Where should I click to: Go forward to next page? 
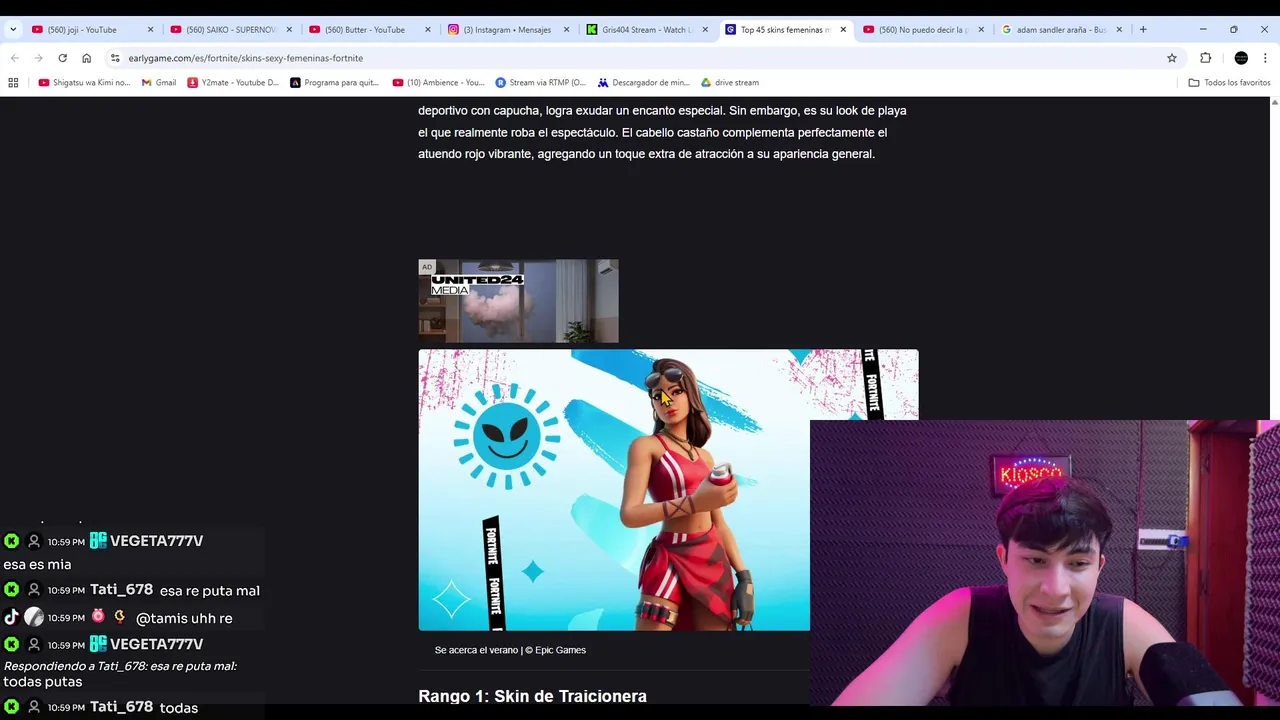pos(39,58)
